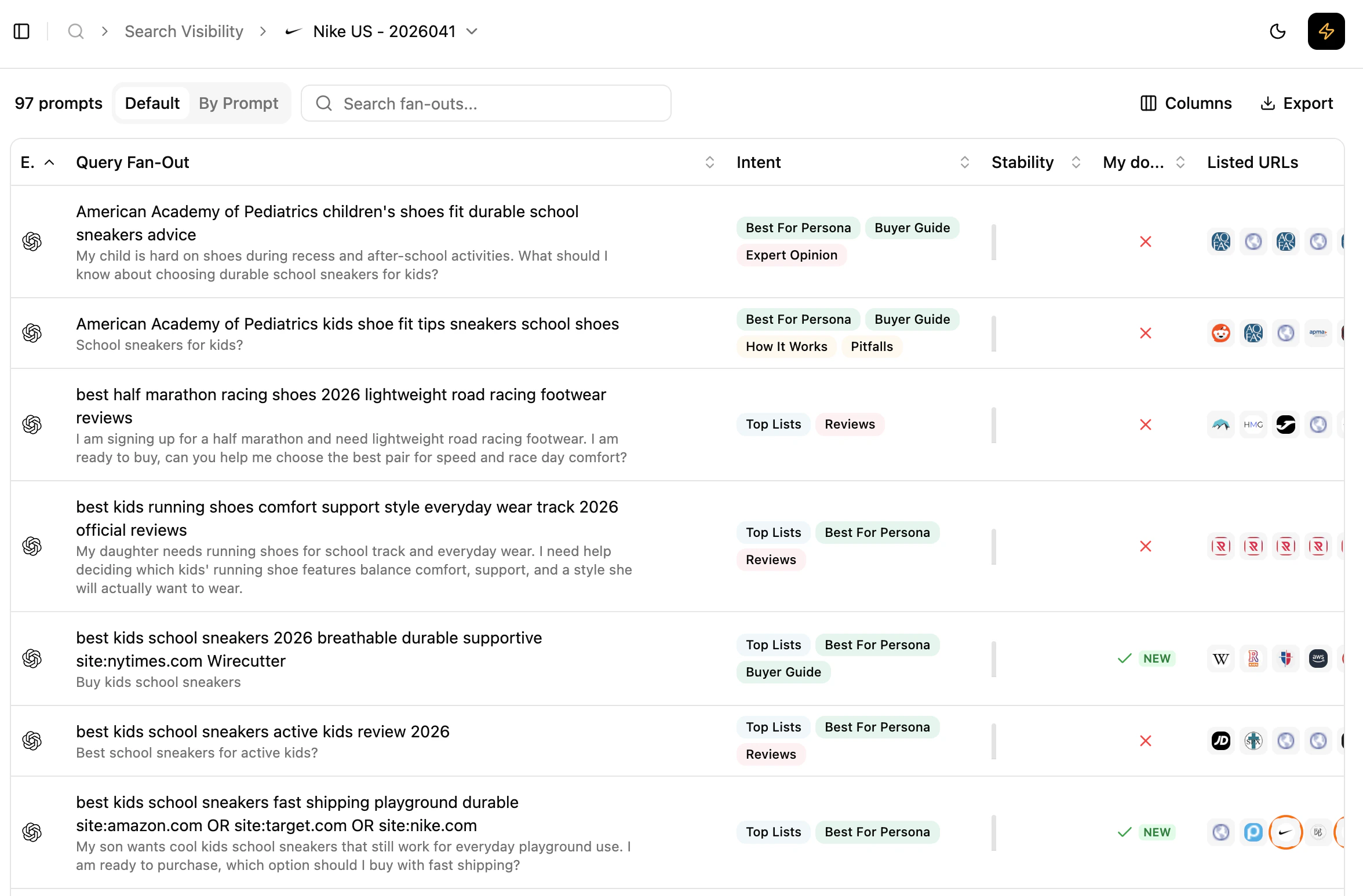
Task: Click the red X in half marathon row
Action: (1146, 425)
